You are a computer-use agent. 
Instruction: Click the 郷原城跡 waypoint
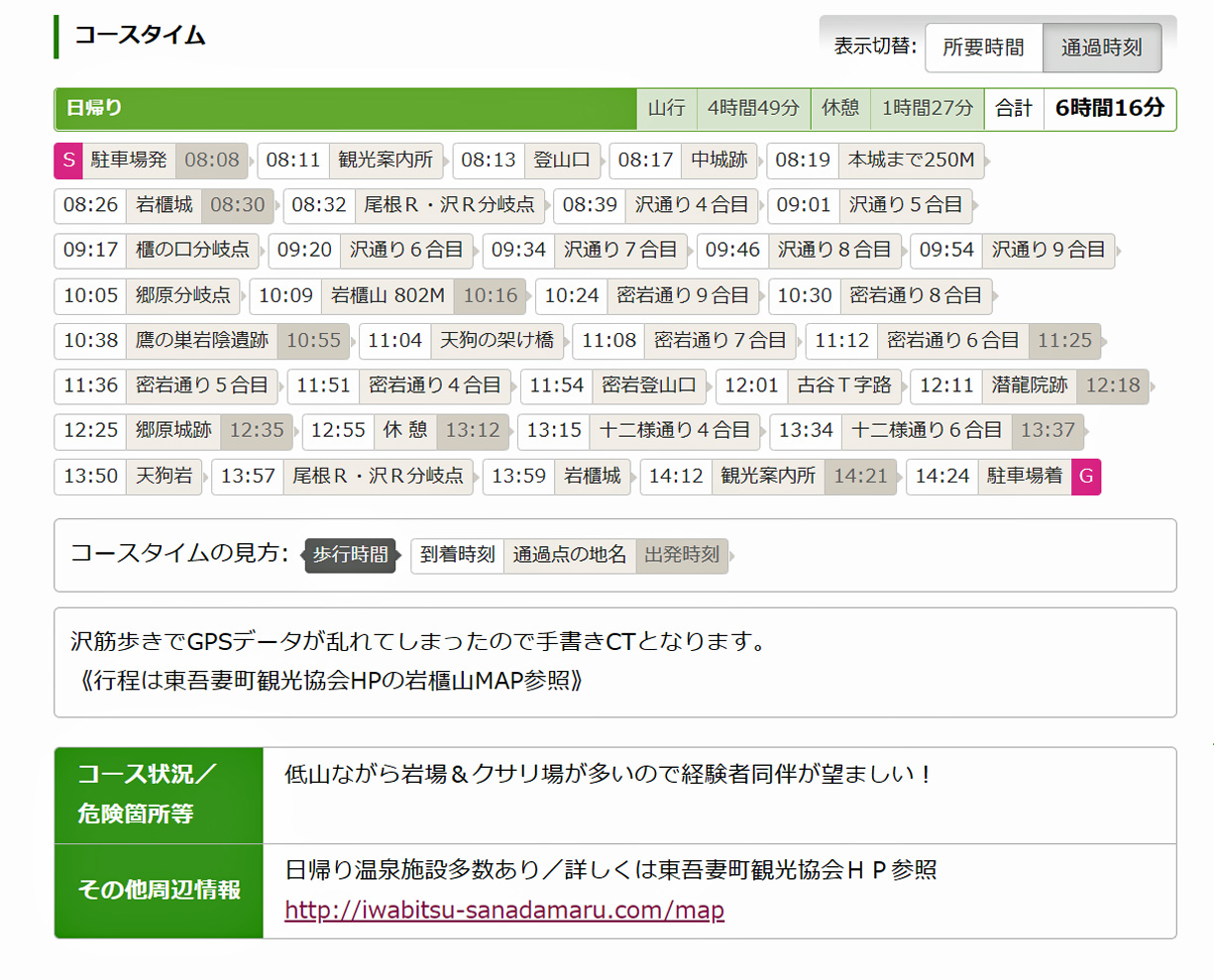[173, 431]
